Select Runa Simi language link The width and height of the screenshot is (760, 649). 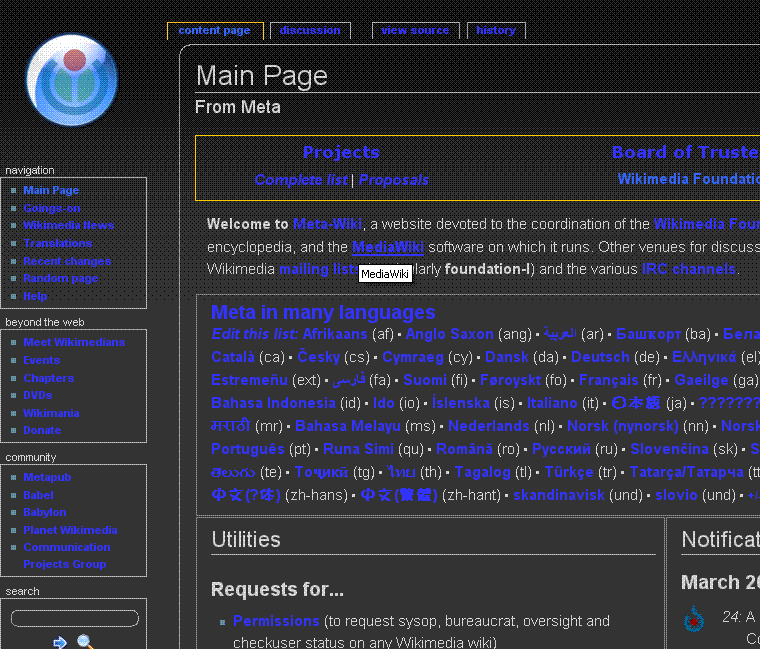click(358, 449)
